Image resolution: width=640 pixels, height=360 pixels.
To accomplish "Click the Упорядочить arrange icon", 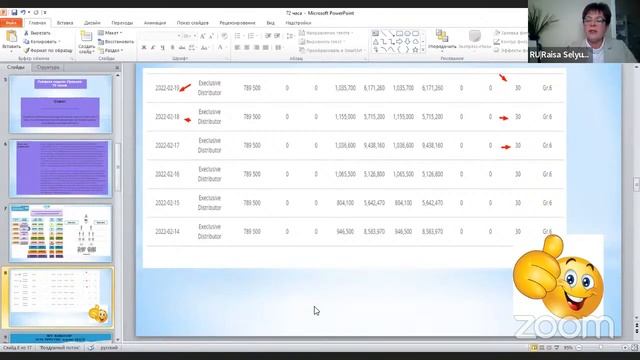I will click(x=442, y=37).
